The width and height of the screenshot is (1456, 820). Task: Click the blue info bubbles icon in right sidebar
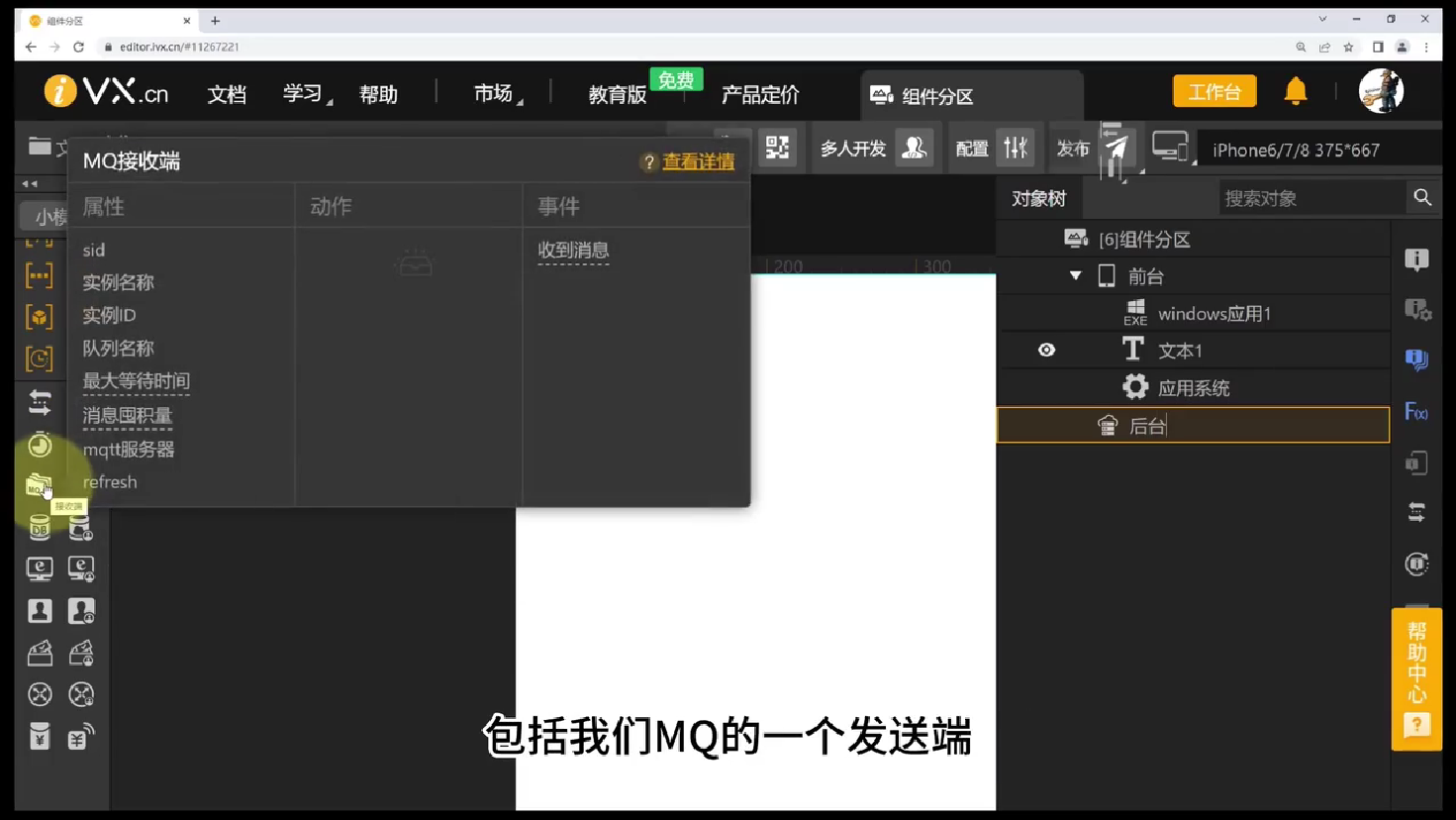point(1416,359)
